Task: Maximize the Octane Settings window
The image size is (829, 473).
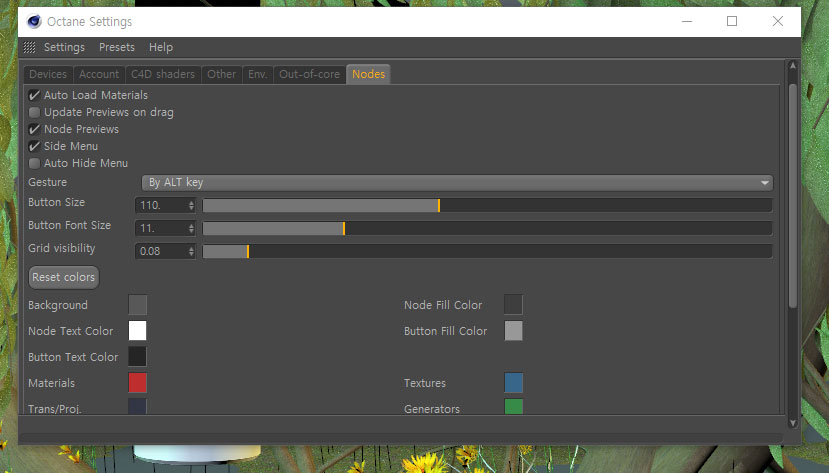Action: (732, 21)
